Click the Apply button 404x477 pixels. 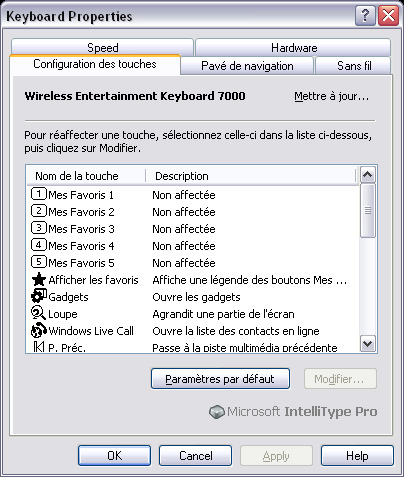tap(276, 456)
